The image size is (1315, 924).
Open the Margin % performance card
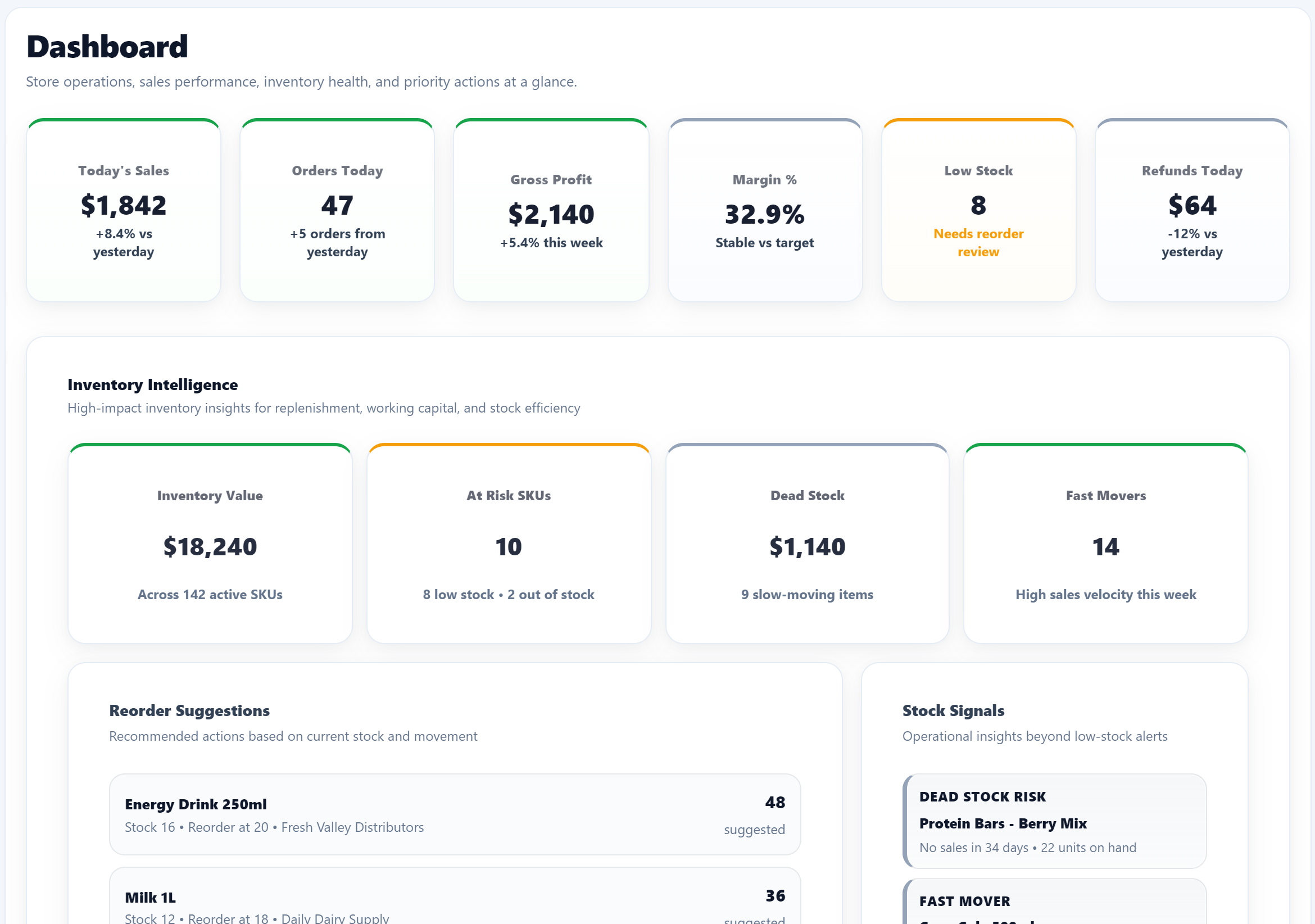[765, 210]
